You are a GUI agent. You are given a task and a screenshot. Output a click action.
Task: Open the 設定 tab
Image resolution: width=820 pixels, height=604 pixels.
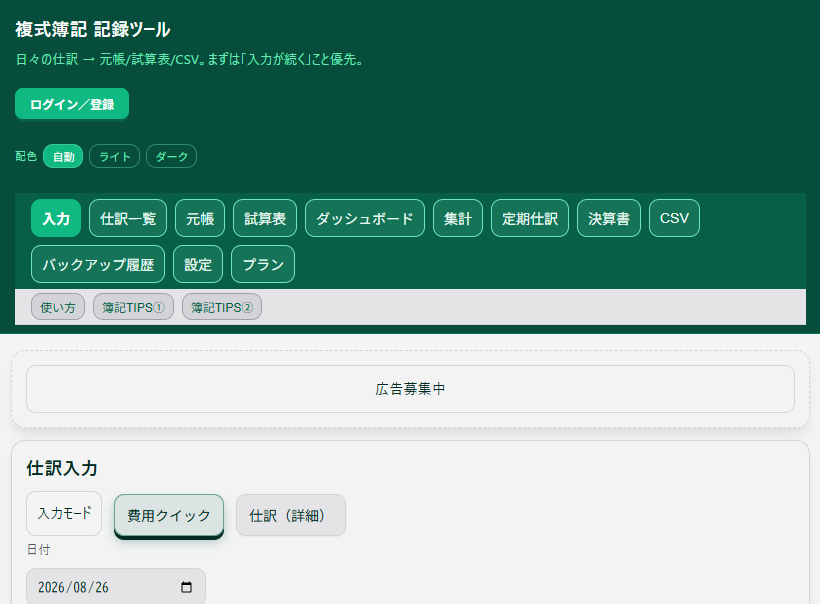coord(198,264)
